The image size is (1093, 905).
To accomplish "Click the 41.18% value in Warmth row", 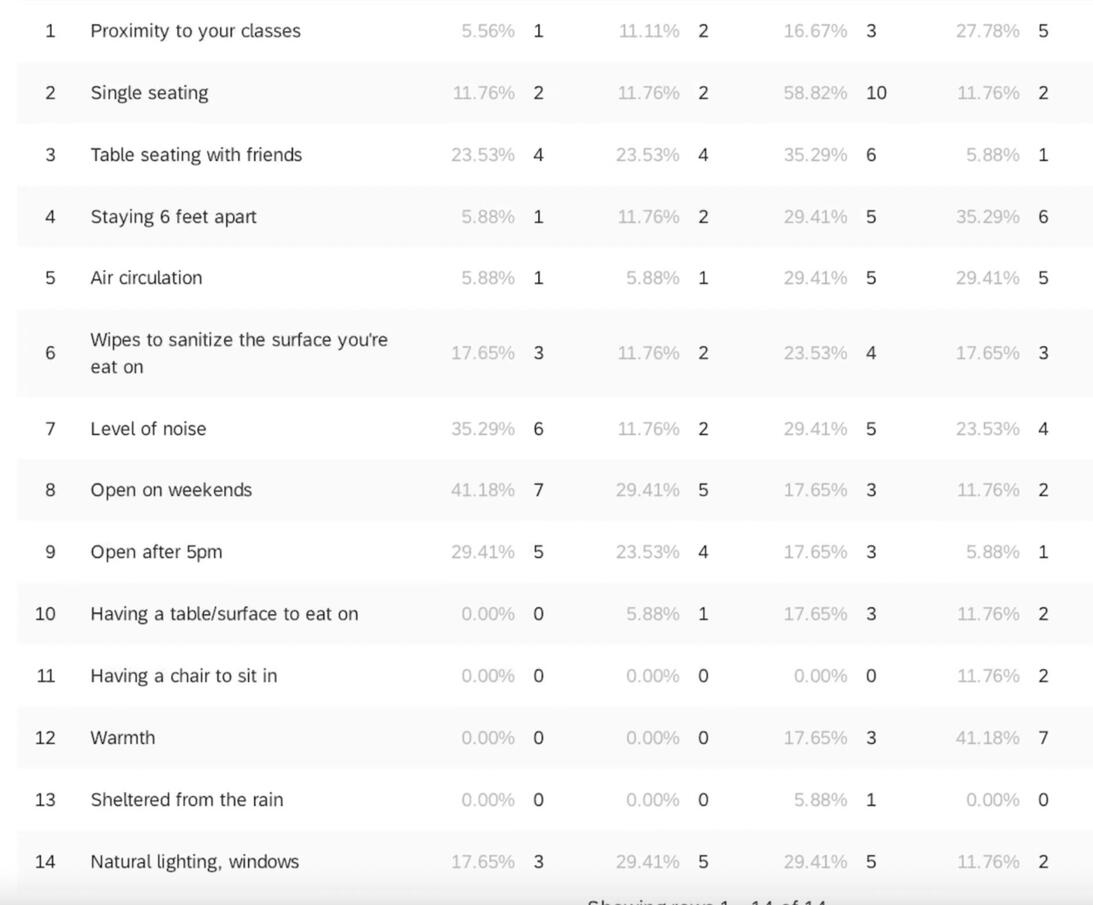I will pos(988,738).
